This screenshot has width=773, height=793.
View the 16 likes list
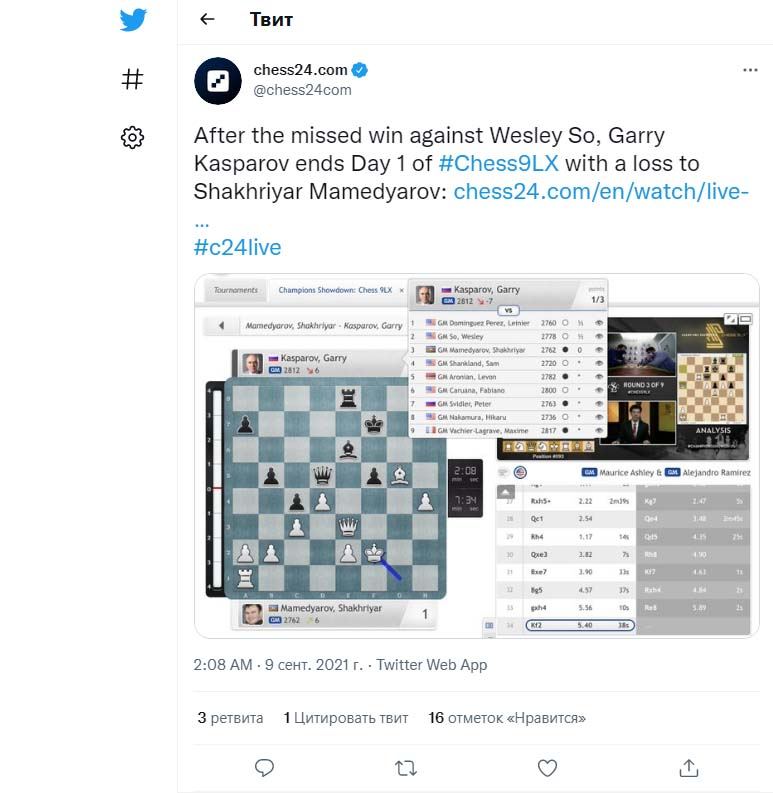507,718
